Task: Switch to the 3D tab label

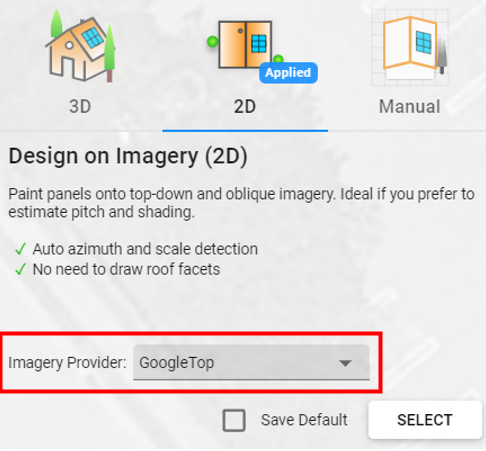Action: 80,107
